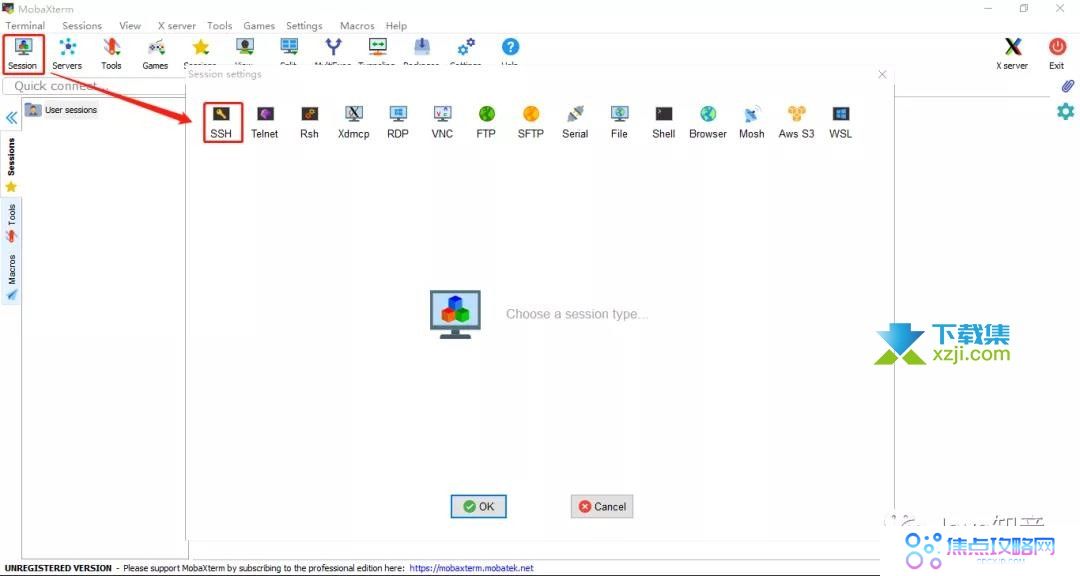Open the X server menu
This screenshot has width=1080, height=576.
[177, 25]
